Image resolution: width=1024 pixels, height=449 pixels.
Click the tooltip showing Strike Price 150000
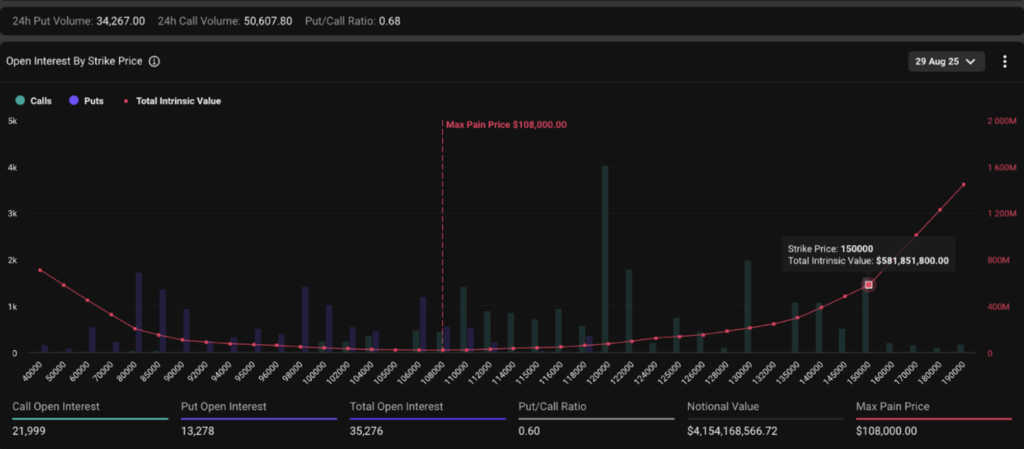(867, 254)
